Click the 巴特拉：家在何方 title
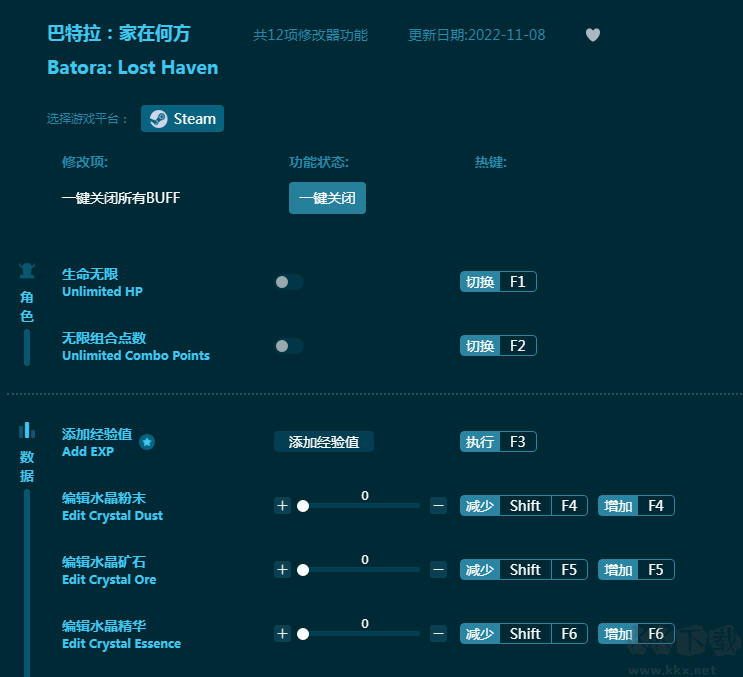743x677 pixels. pos(119,34)
